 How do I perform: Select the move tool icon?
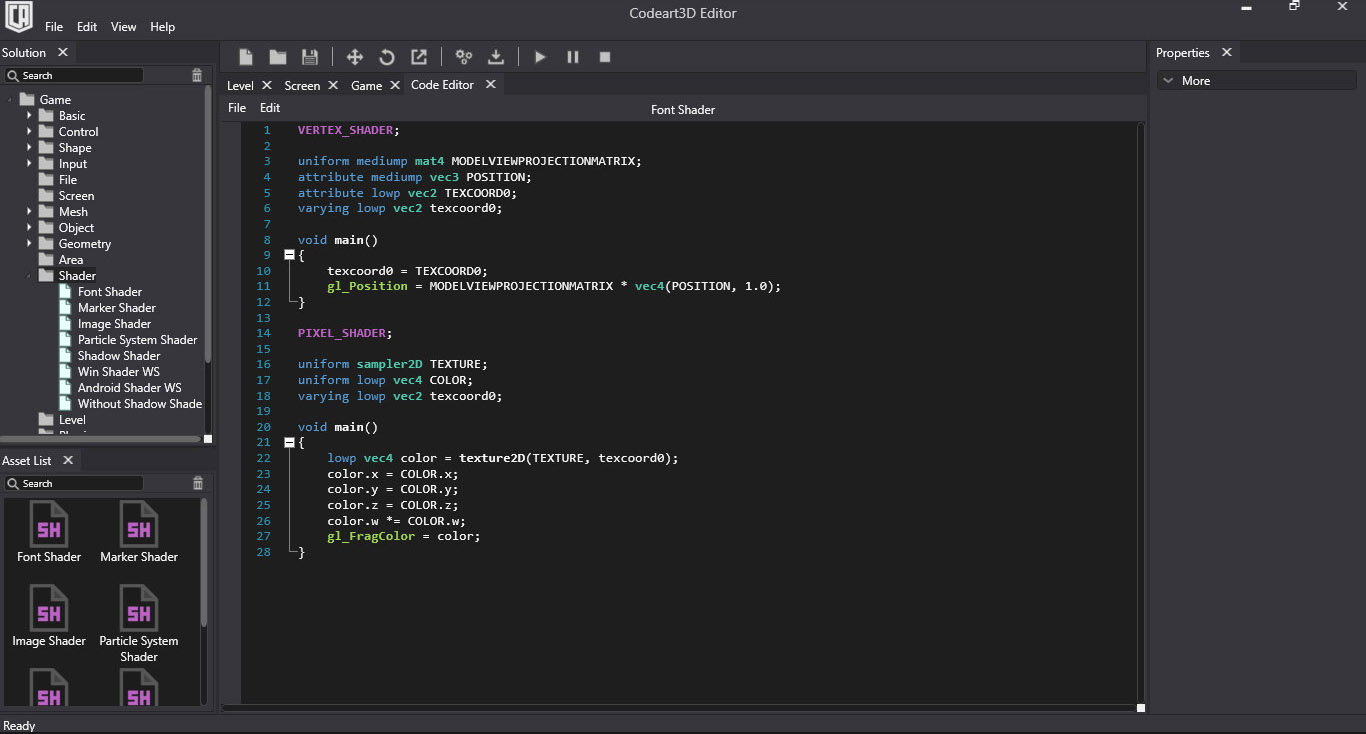pyautogui.click(x=355, y=57)
